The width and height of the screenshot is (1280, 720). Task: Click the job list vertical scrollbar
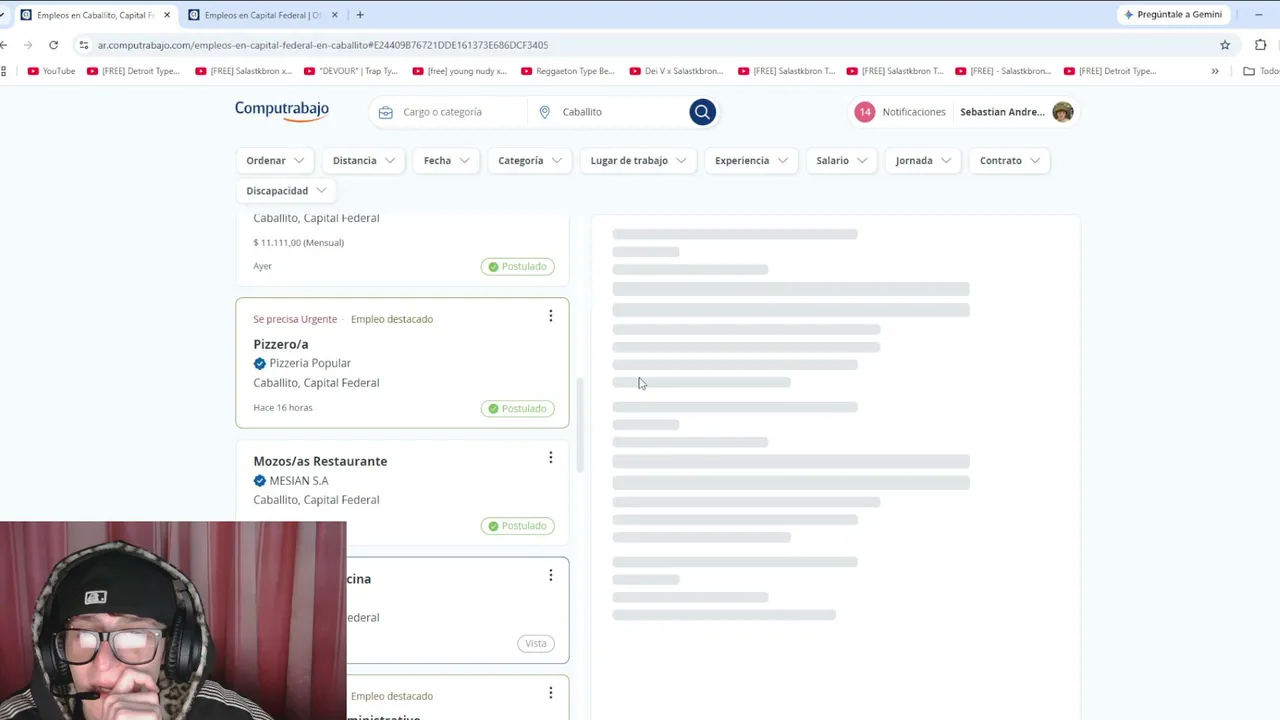pyautogui.click(x=580, y=425)
